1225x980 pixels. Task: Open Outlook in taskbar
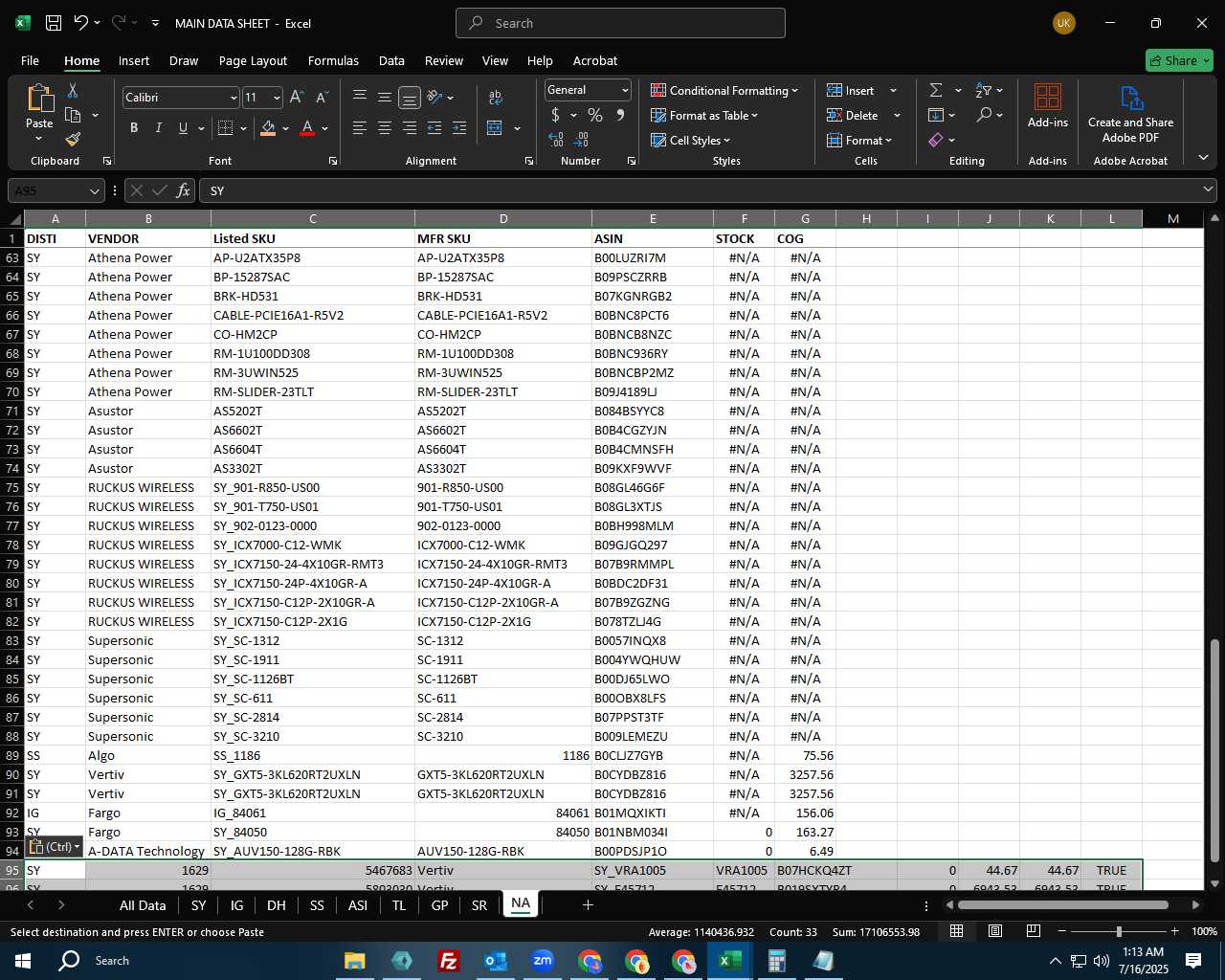point(496,960)
